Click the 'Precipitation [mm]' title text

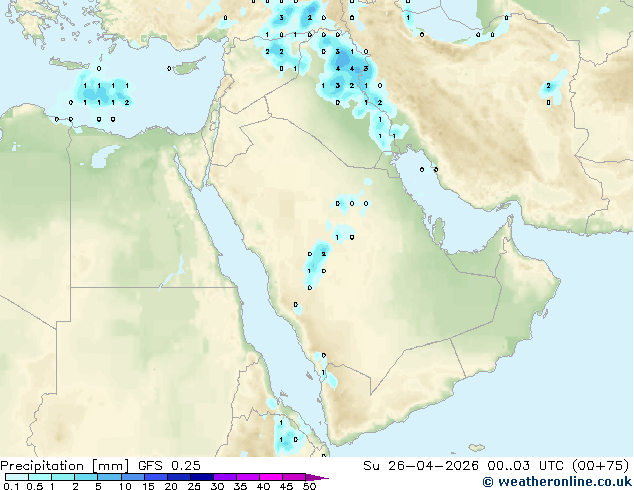point(65,466)
